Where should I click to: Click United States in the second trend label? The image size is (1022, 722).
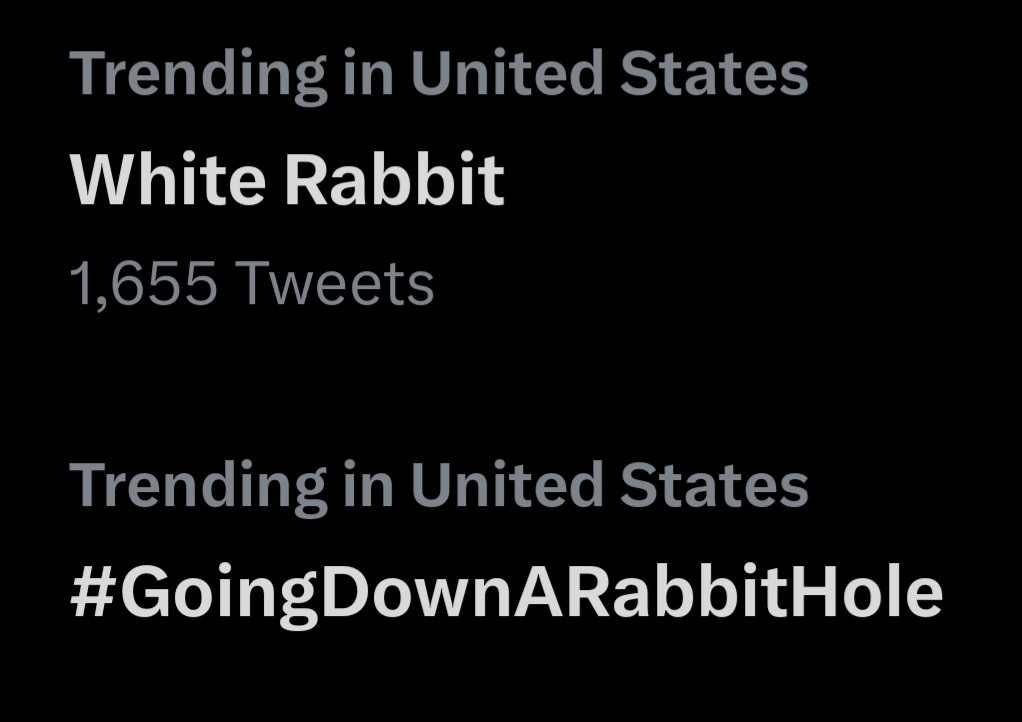click(x=609, y=485)
